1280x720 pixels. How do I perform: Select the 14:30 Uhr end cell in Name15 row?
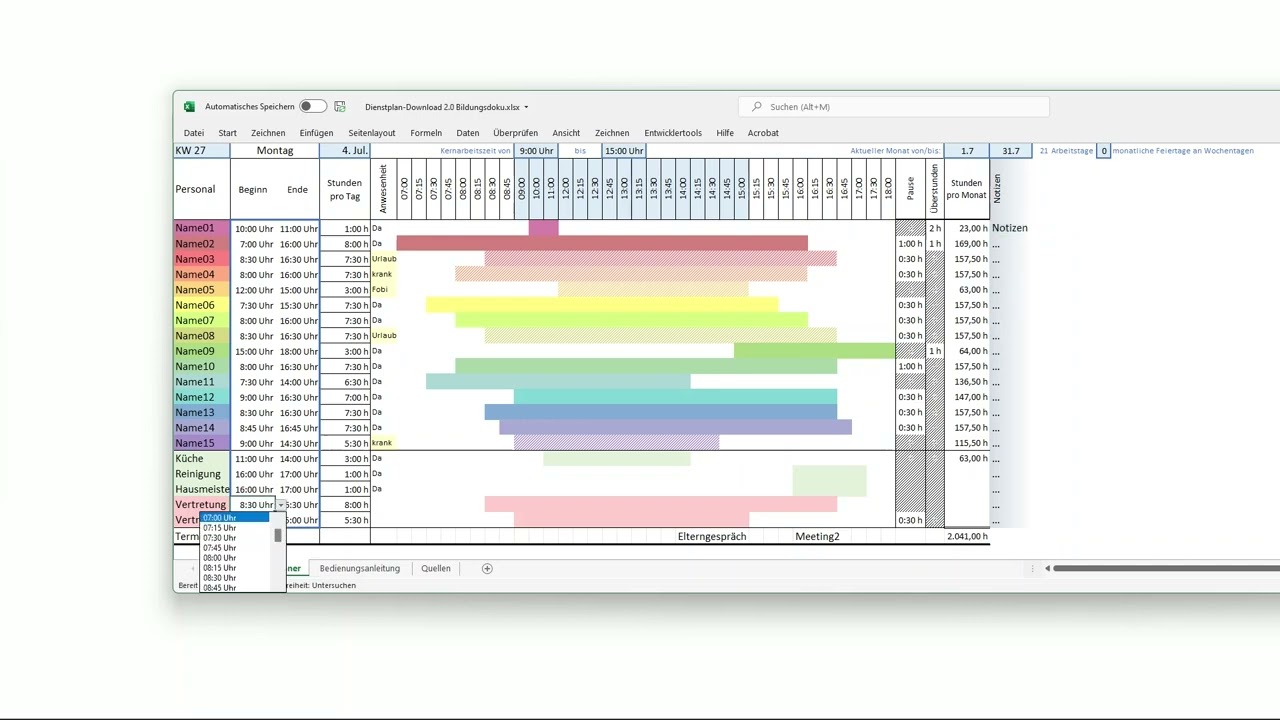pyautogui.click(x=298, y=443)
